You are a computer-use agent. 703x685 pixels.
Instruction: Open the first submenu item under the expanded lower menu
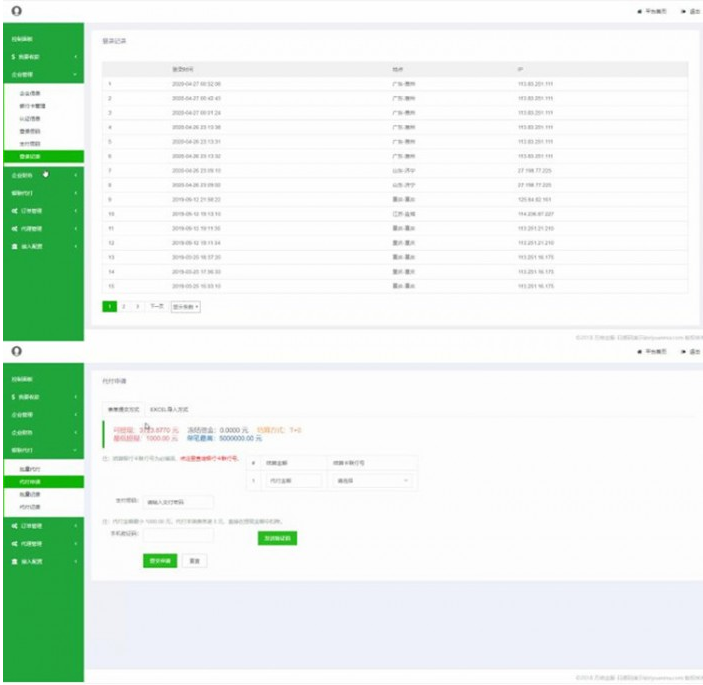point(30,469)
